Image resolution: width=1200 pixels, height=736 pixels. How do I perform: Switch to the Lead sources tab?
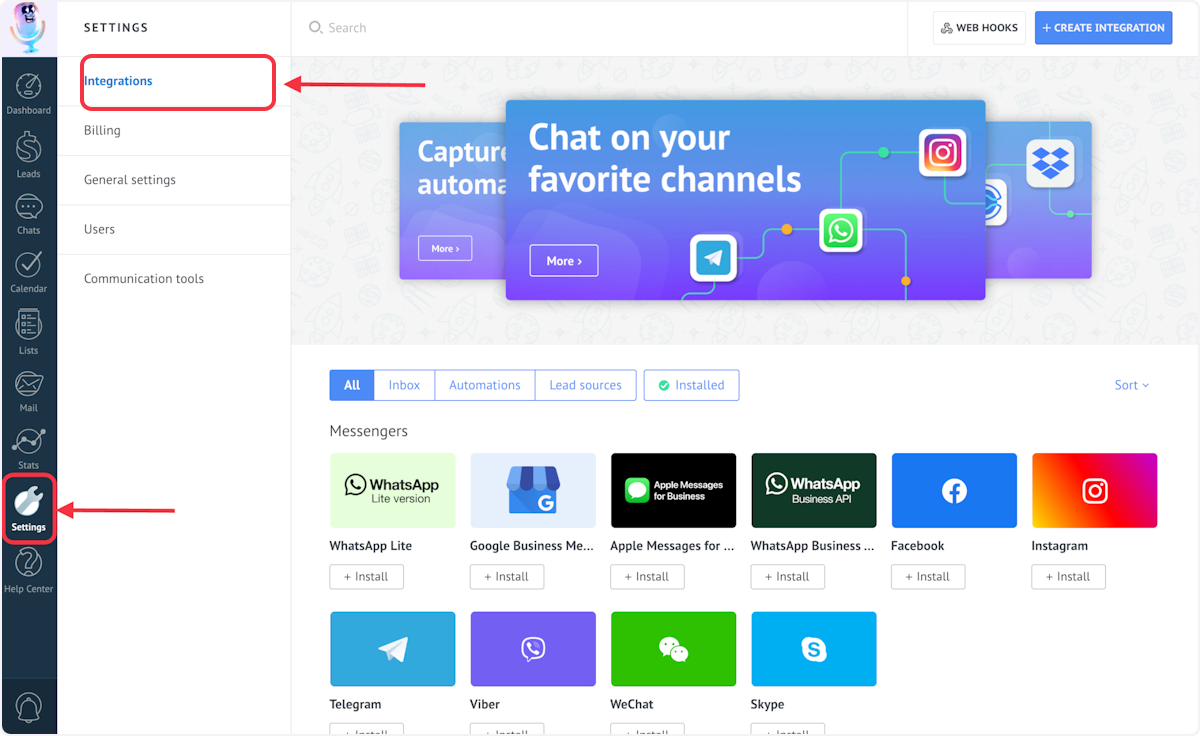[586, 385]
